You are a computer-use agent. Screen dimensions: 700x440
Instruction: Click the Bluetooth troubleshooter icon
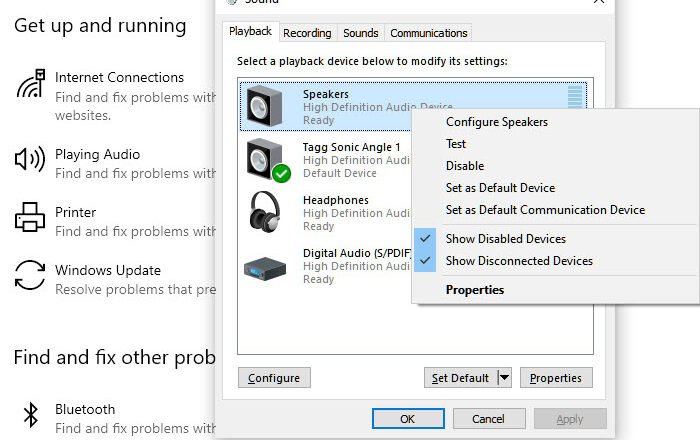tap(30, 414)
